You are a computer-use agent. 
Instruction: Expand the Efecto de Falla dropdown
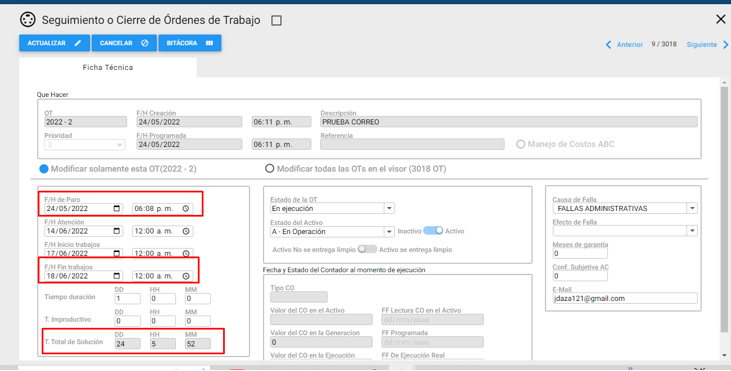coord(692,231)
